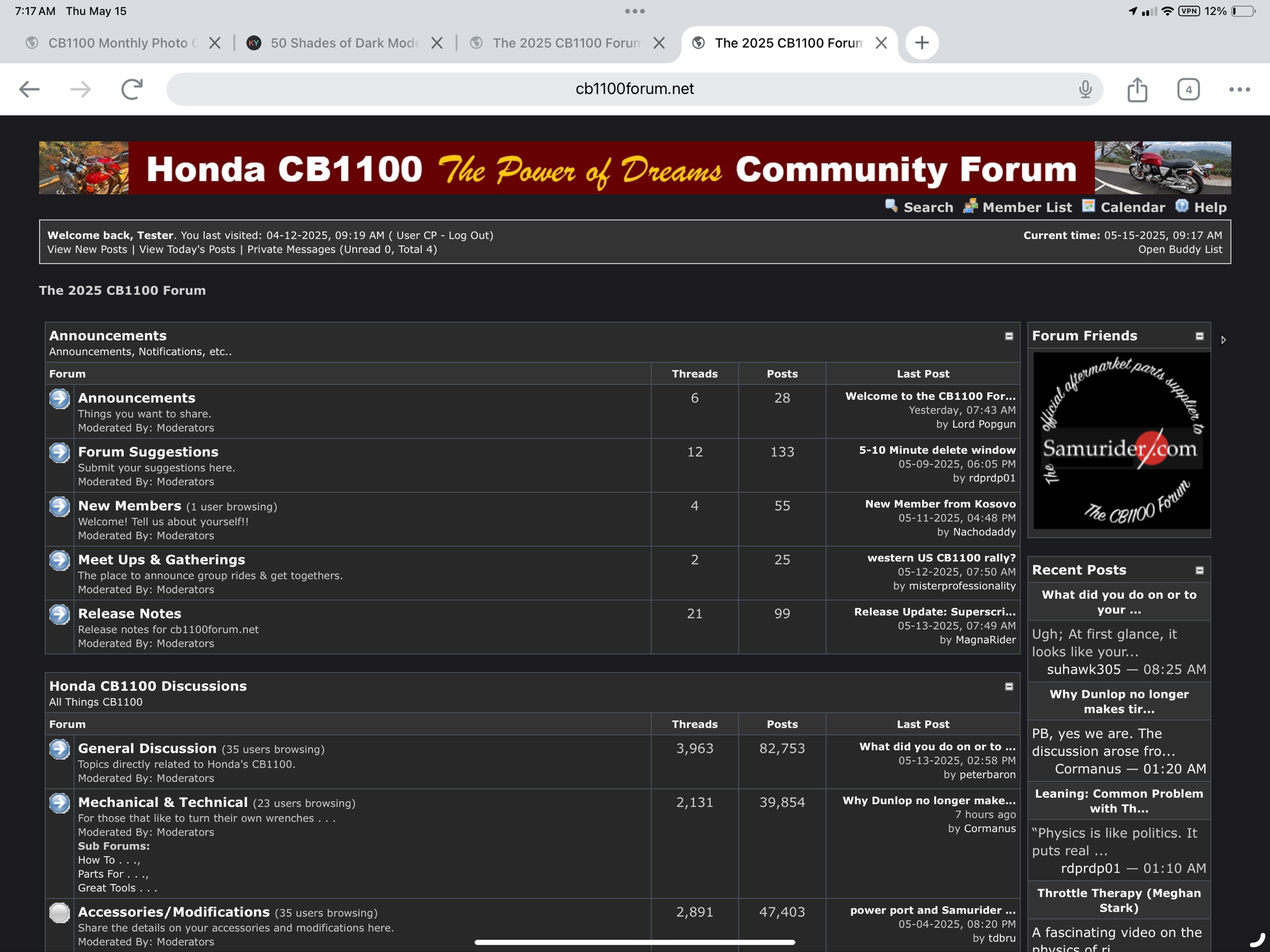Click View Today's Posts link
1270x952 pixels.
coord(187,249)
